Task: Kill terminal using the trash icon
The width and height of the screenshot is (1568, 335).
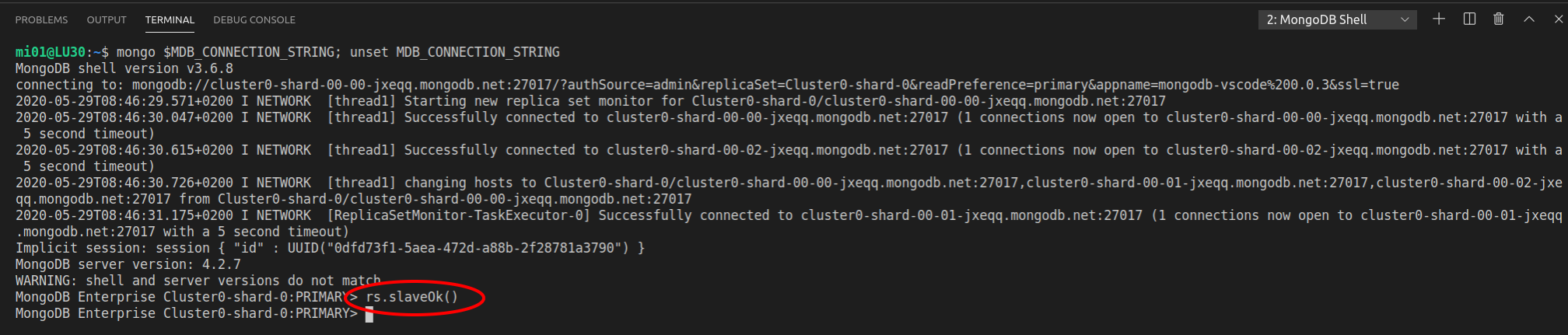Action: [1499, 19]
